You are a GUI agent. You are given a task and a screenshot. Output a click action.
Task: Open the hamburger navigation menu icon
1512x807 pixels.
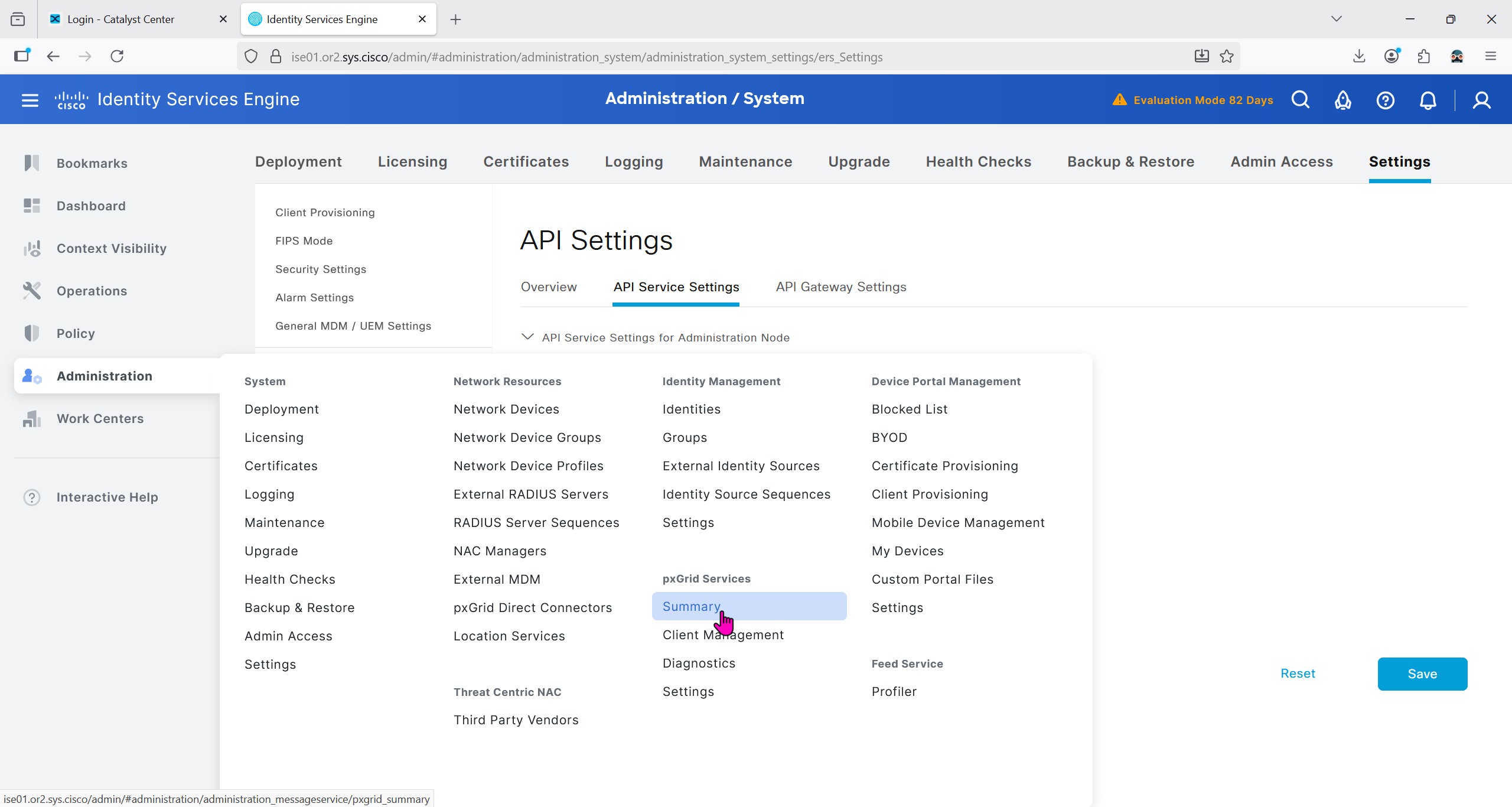click(x=30, y=100)
